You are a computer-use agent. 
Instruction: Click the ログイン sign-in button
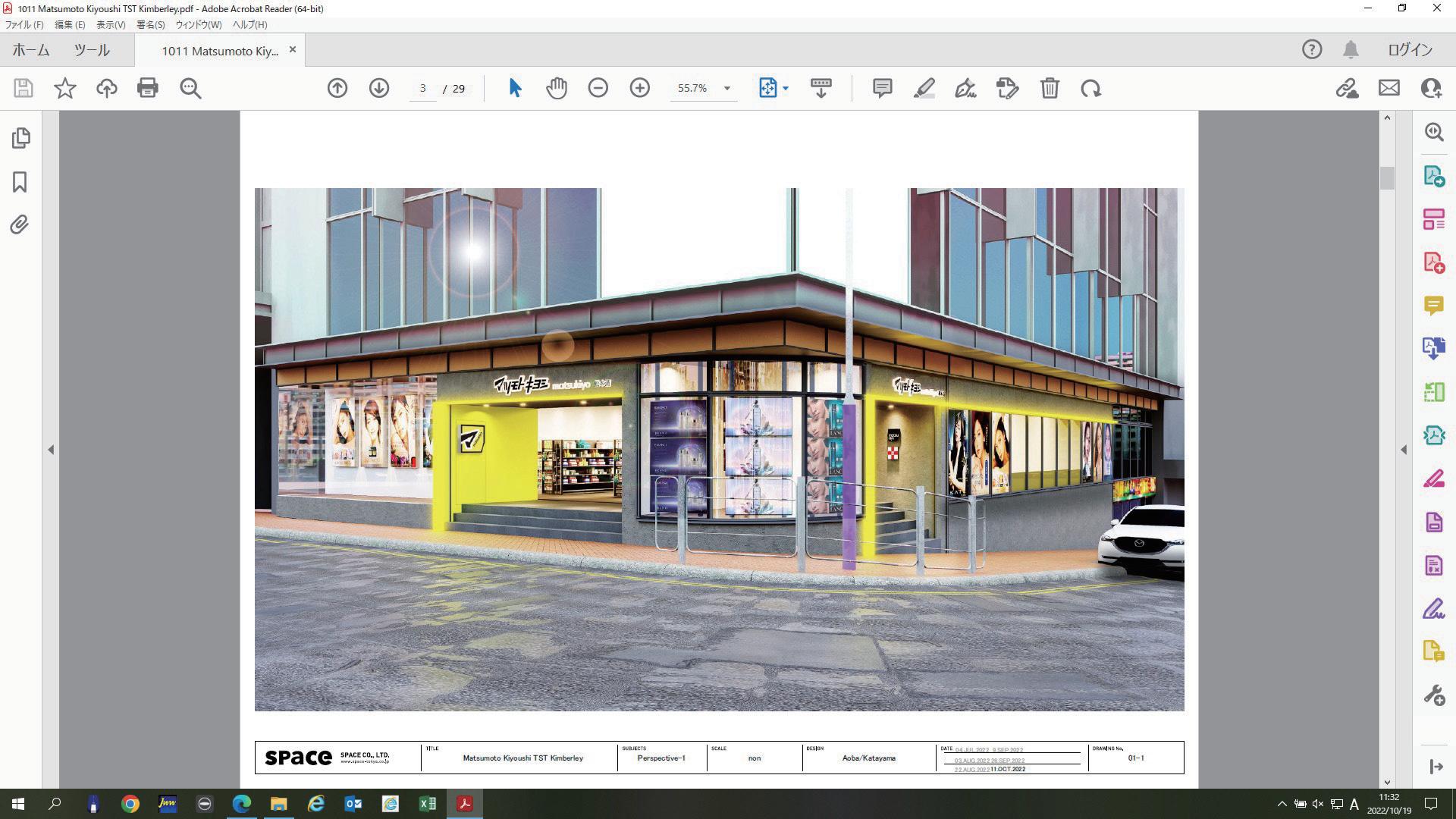(x=1410, y=50)
